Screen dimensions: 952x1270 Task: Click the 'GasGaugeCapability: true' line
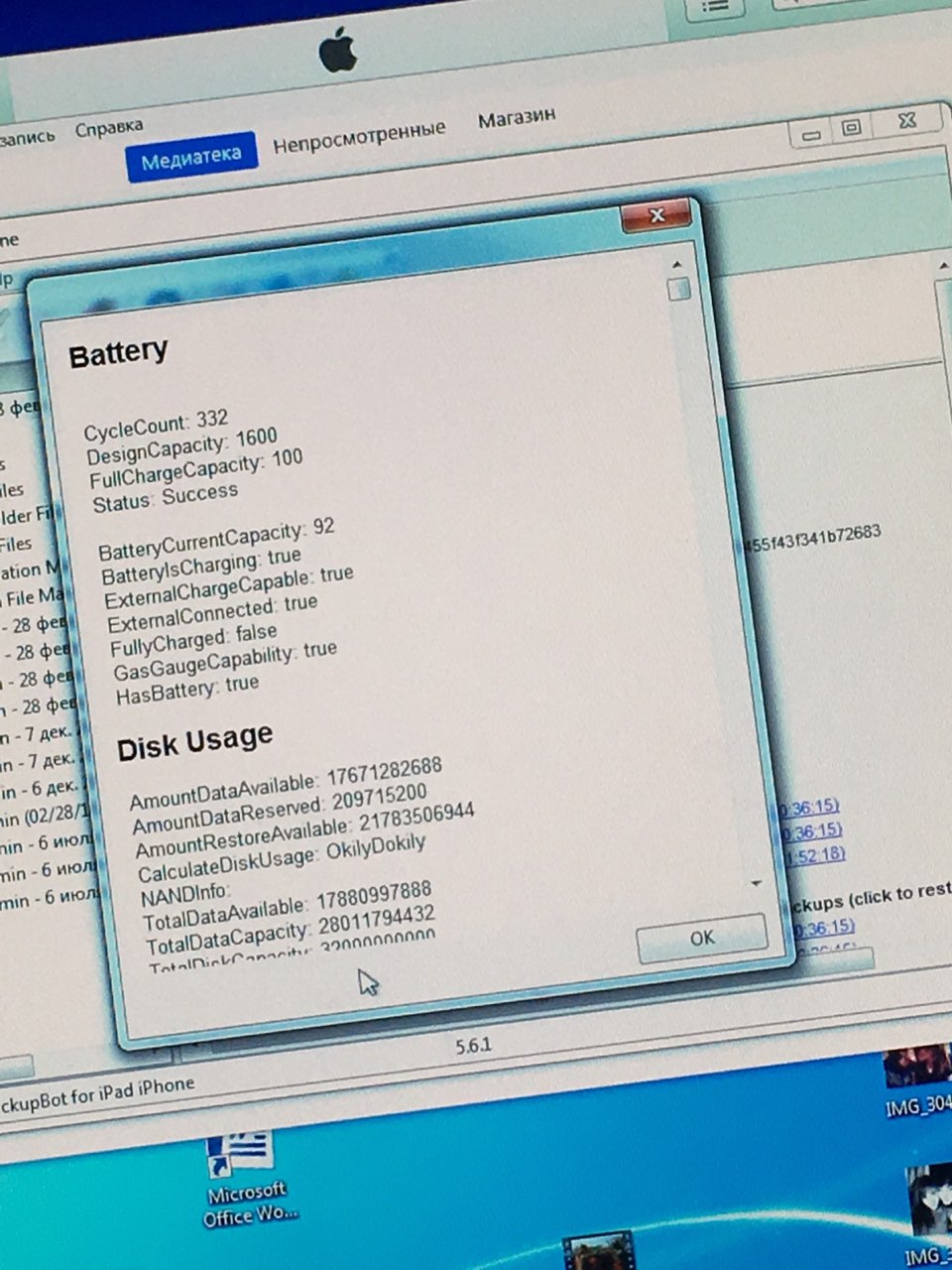[224, 663]
